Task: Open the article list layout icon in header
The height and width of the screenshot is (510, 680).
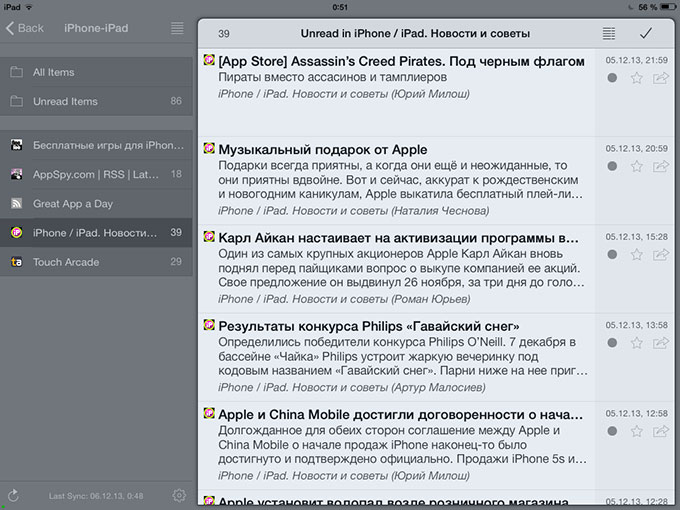Action: (x=609, y=33)
